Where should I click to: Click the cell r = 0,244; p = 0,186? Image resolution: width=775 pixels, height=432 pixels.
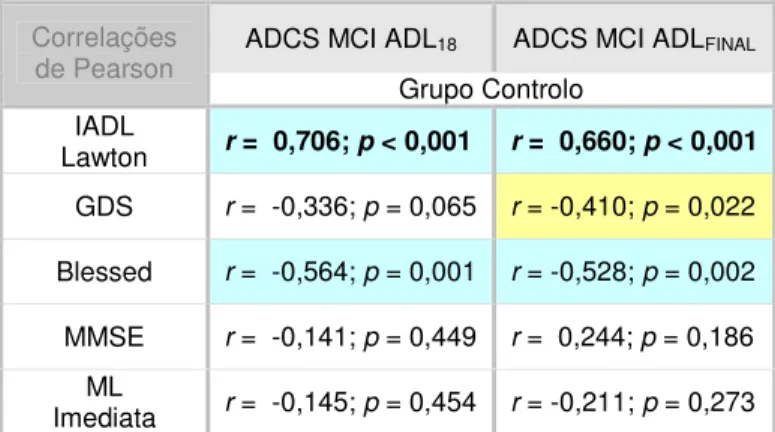point(635,337)
